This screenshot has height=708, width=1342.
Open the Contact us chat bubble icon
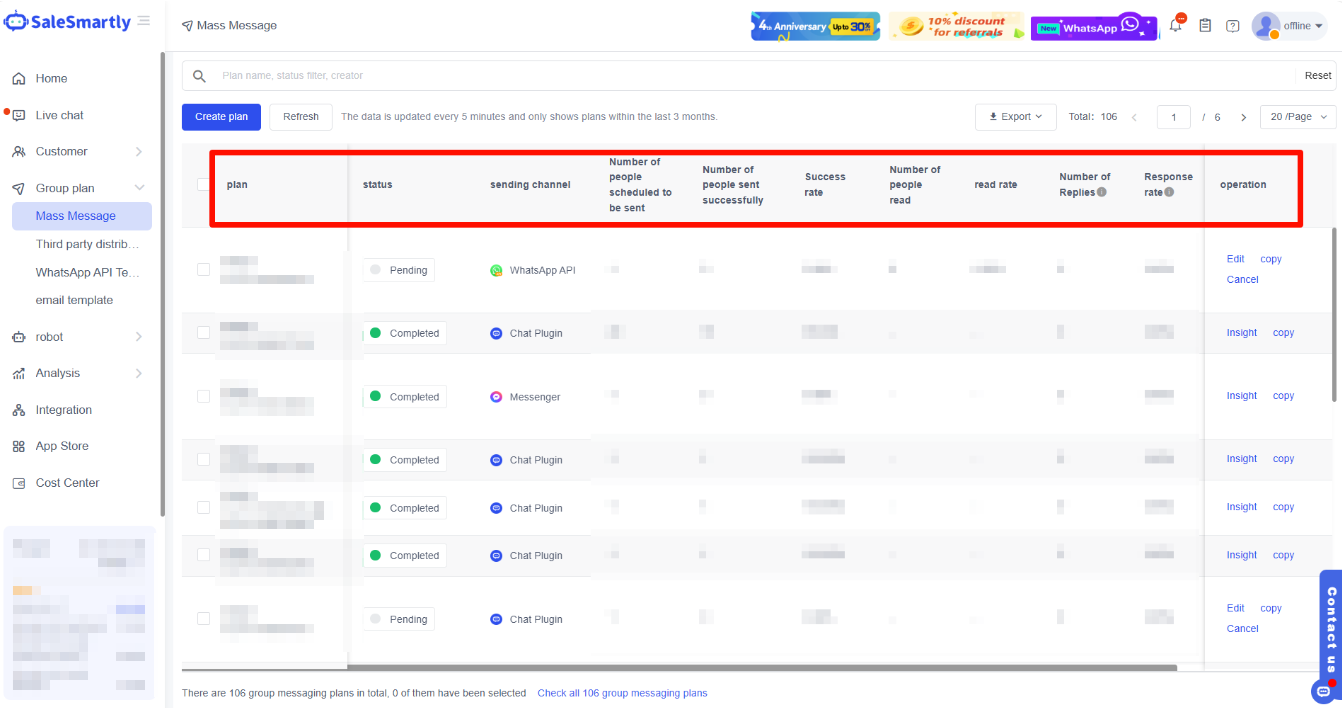pos(1321,691)
